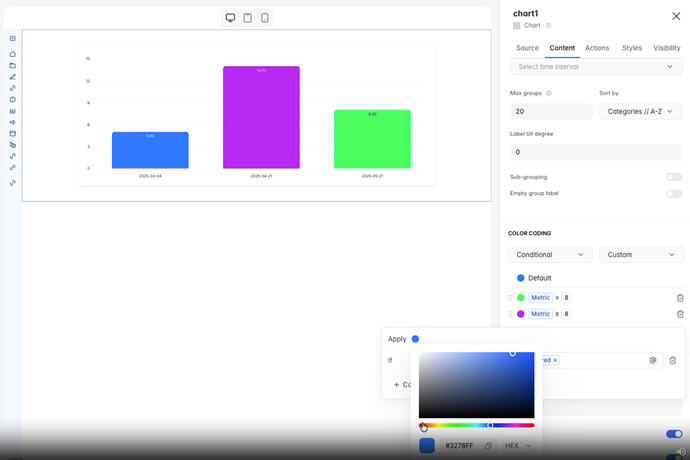Viewport: 690px width, 460px height.
Task: Click the value 8 in Metric ≥ rule
Action: pos(566,314)
